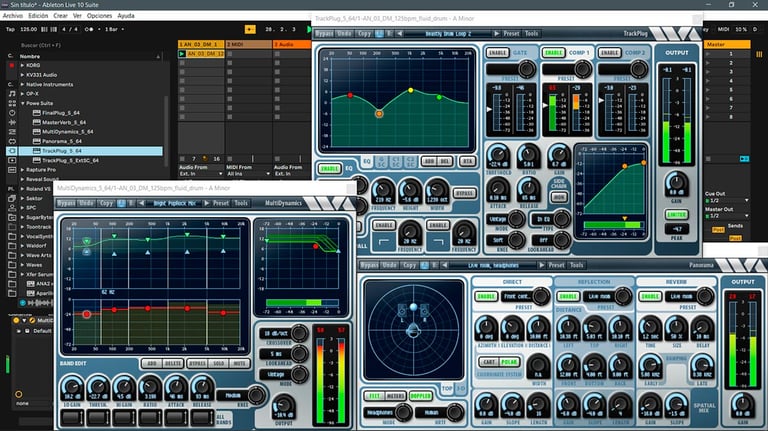768x431 pixels.
Task: Select Panorama_5_64 in browser
Action: click(62, 141)
